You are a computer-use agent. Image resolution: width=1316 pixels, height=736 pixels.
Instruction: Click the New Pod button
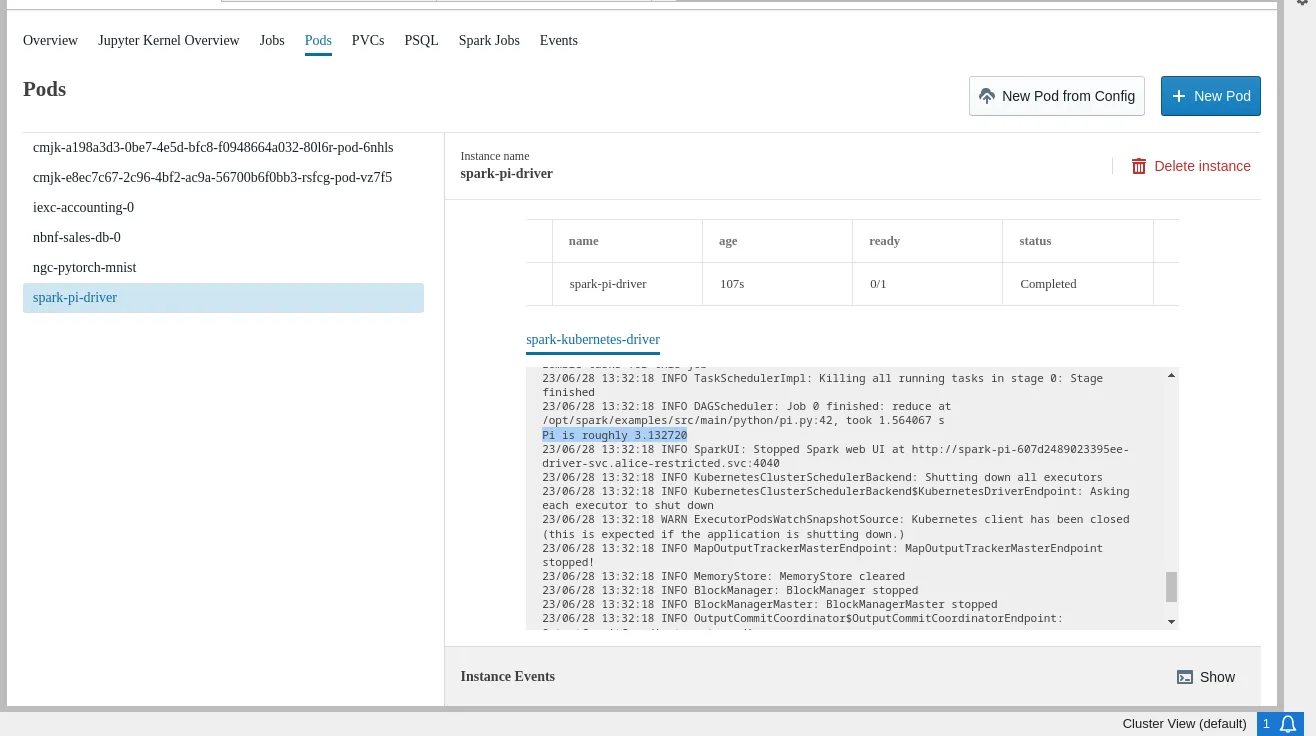point(1211,96)
